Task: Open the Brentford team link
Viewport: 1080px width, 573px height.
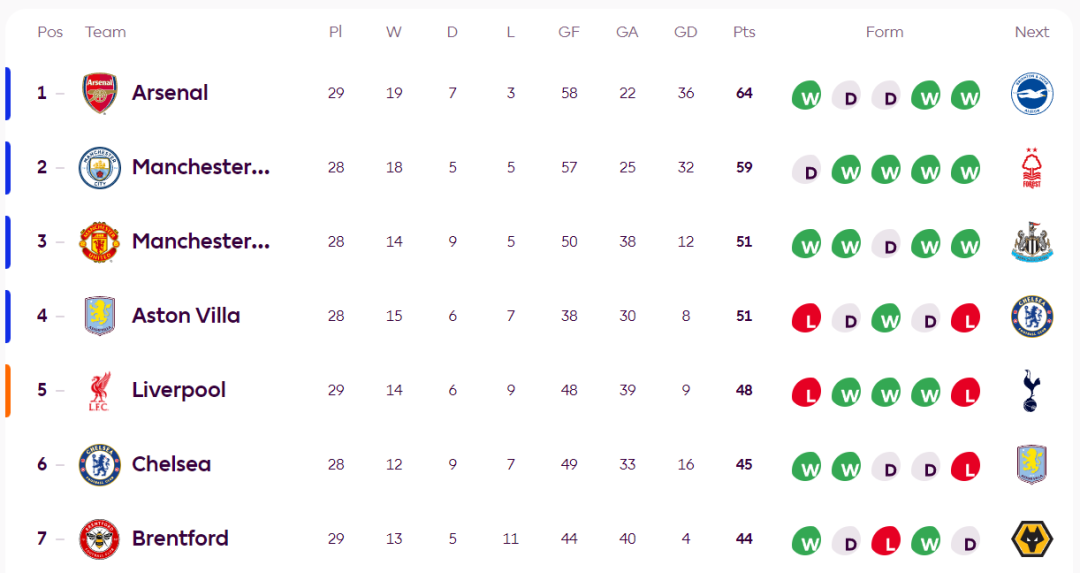Action: 180,539
